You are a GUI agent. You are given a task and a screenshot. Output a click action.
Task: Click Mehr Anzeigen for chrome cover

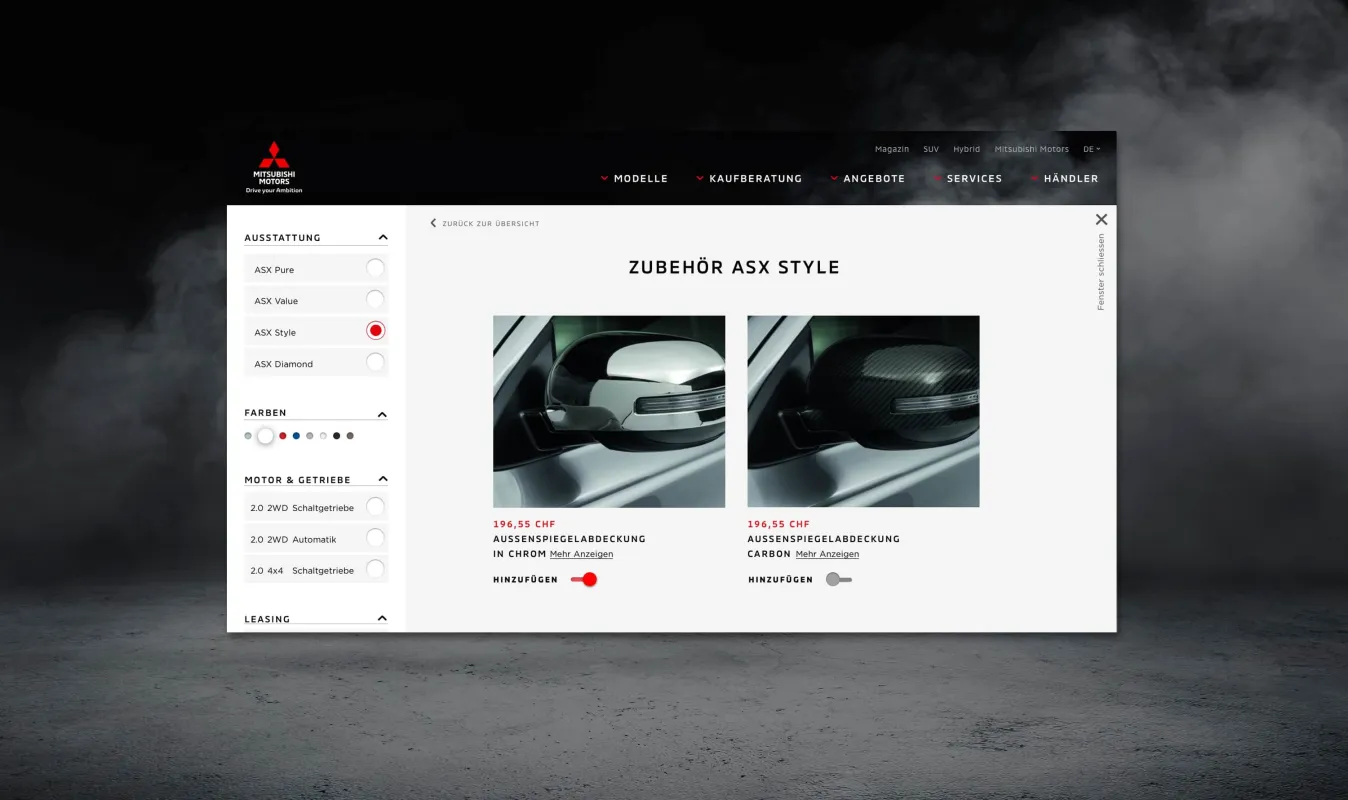pyautogui.click(x=581, y=554)
